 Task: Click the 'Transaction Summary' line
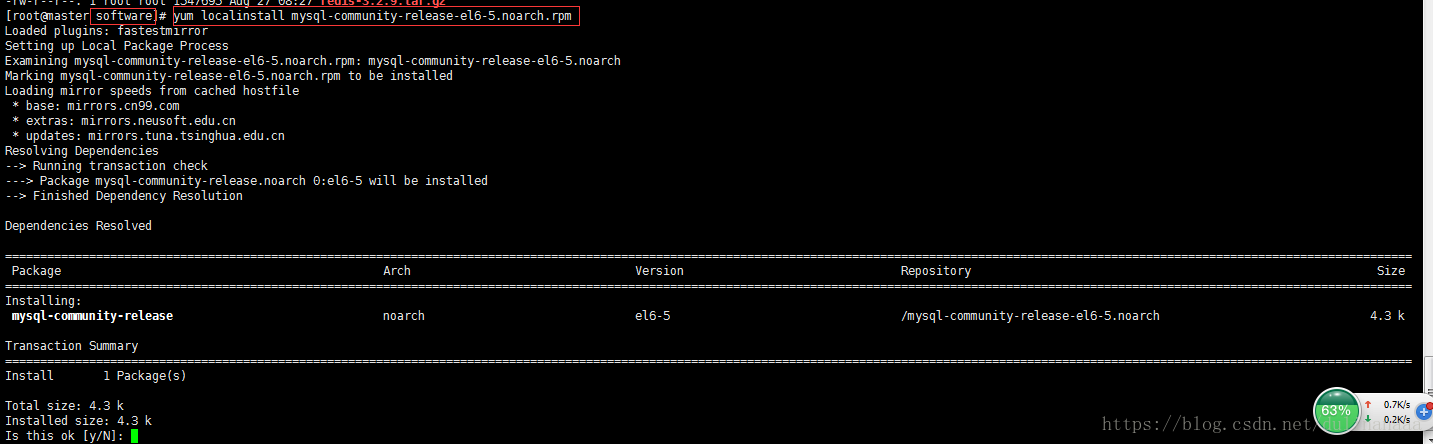point(72,346)
